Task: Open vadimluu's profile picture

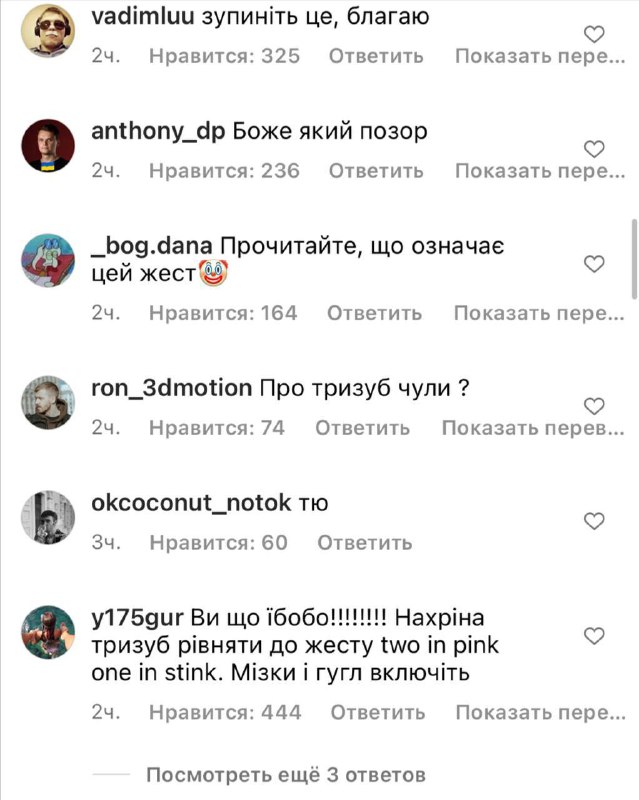Action: (x=48, y=31)
